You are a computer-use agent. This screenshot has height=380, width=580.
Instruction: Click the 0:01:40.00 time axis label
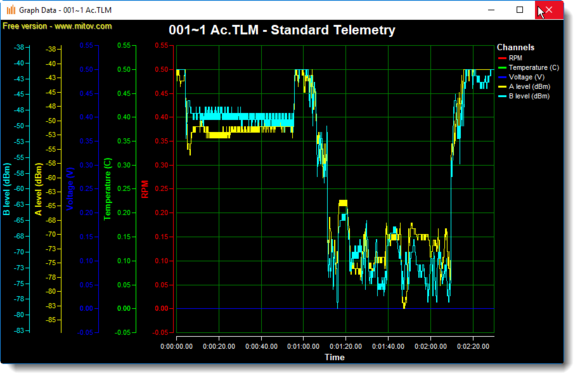tap(388, 347)
